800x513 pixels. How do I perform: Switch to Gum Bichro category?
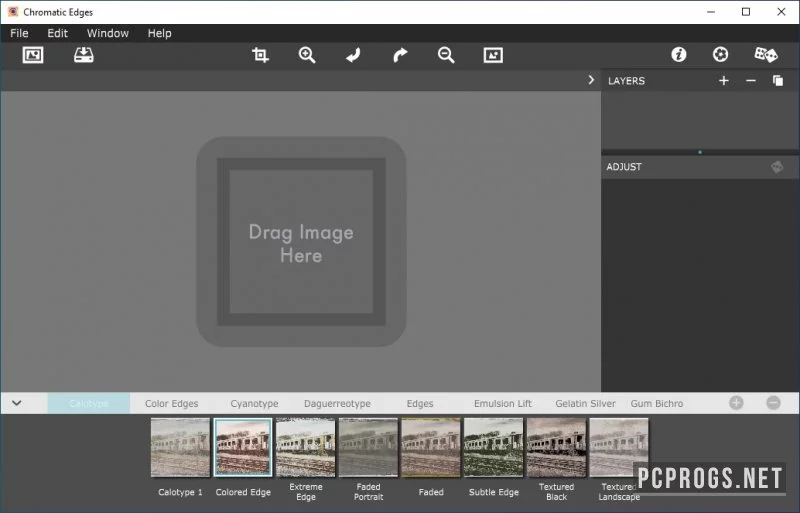click(657, 403)
